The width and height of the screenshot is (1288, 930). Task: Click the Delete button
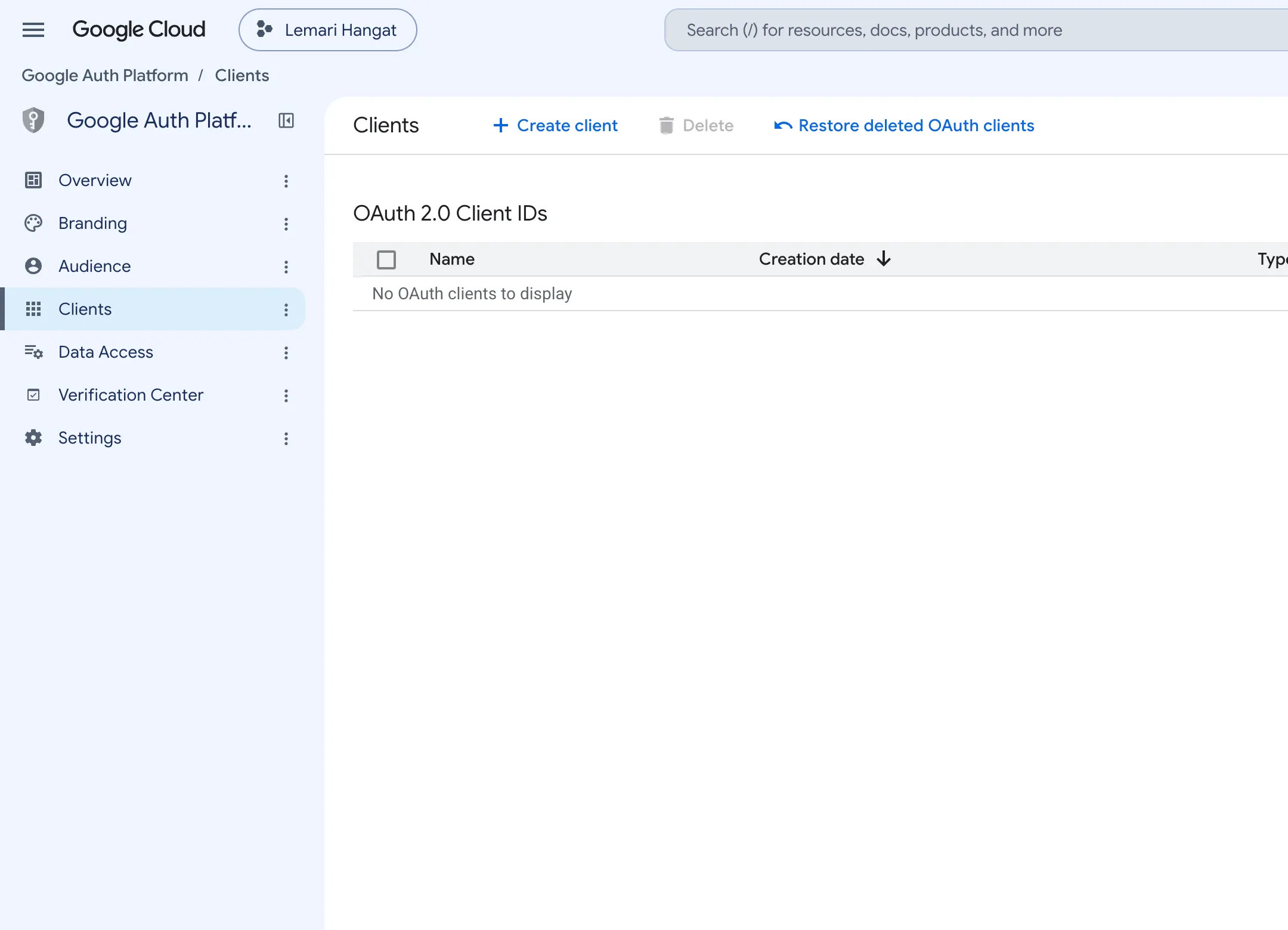(696, 125)
